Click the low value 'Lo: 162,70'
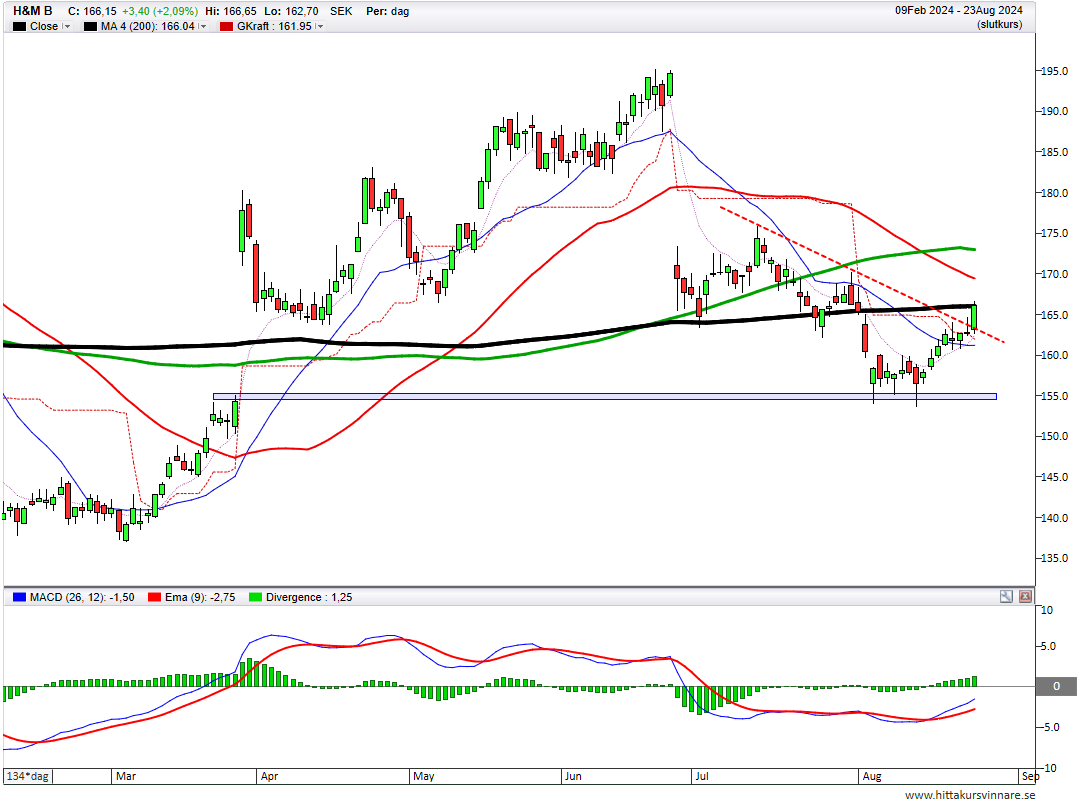Viewport: 1080px width, 800px height. [x=291, y=11]
